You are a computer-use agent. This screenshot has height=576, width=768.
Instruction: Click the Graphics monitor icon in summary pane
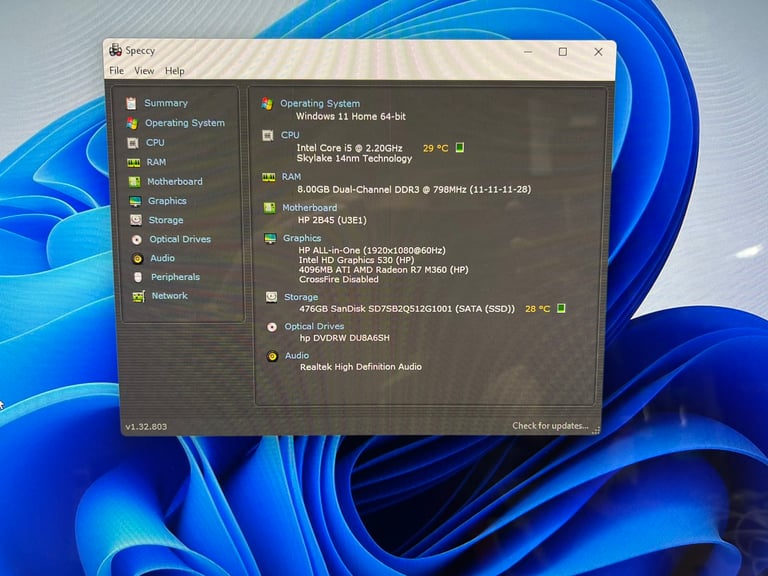pos(270,239)
